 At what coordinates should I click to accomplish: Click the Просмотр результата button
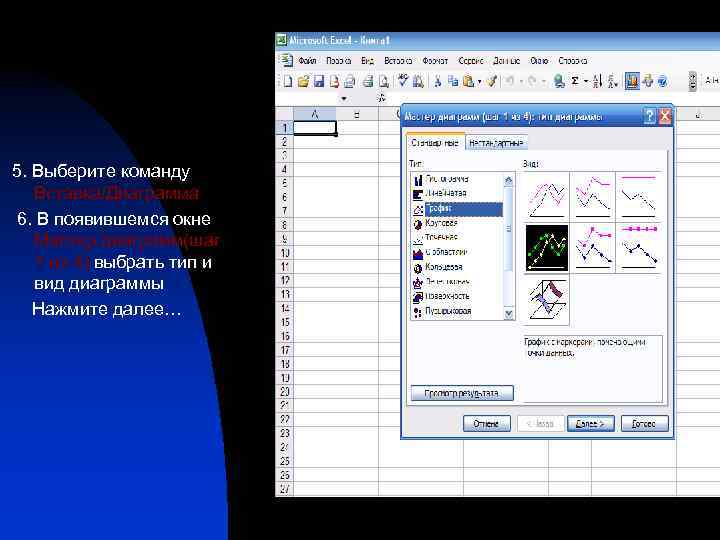[x=462, y=394]
